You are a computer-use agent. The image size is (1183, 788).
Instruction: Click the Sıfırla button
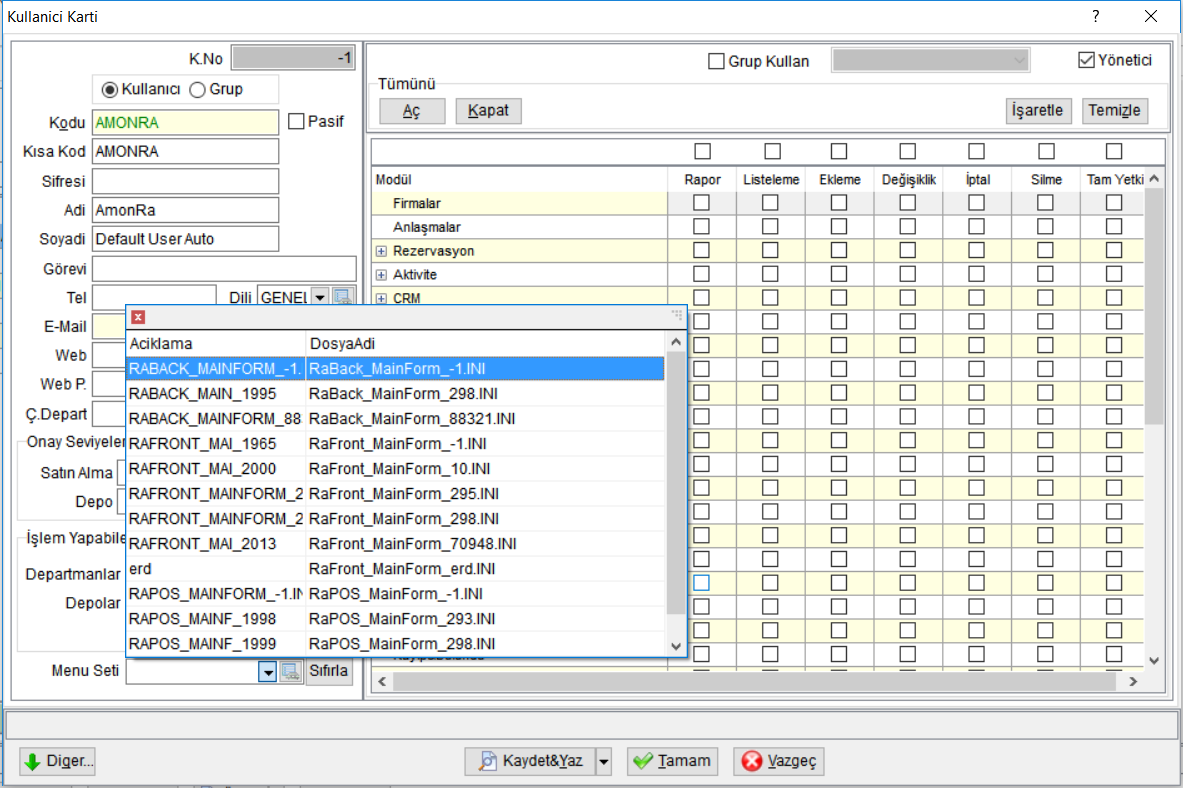coord(329,671)
